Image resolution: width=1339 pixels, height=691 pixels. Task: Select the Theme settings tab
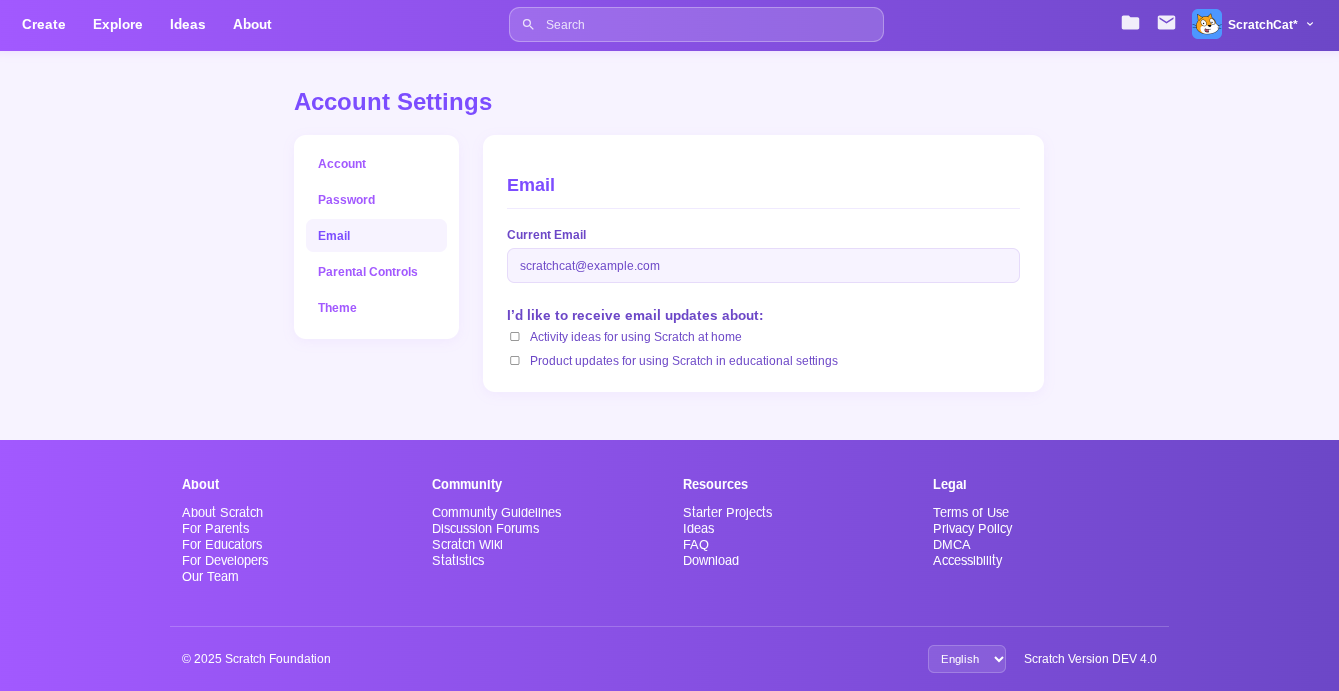(337, 308)
